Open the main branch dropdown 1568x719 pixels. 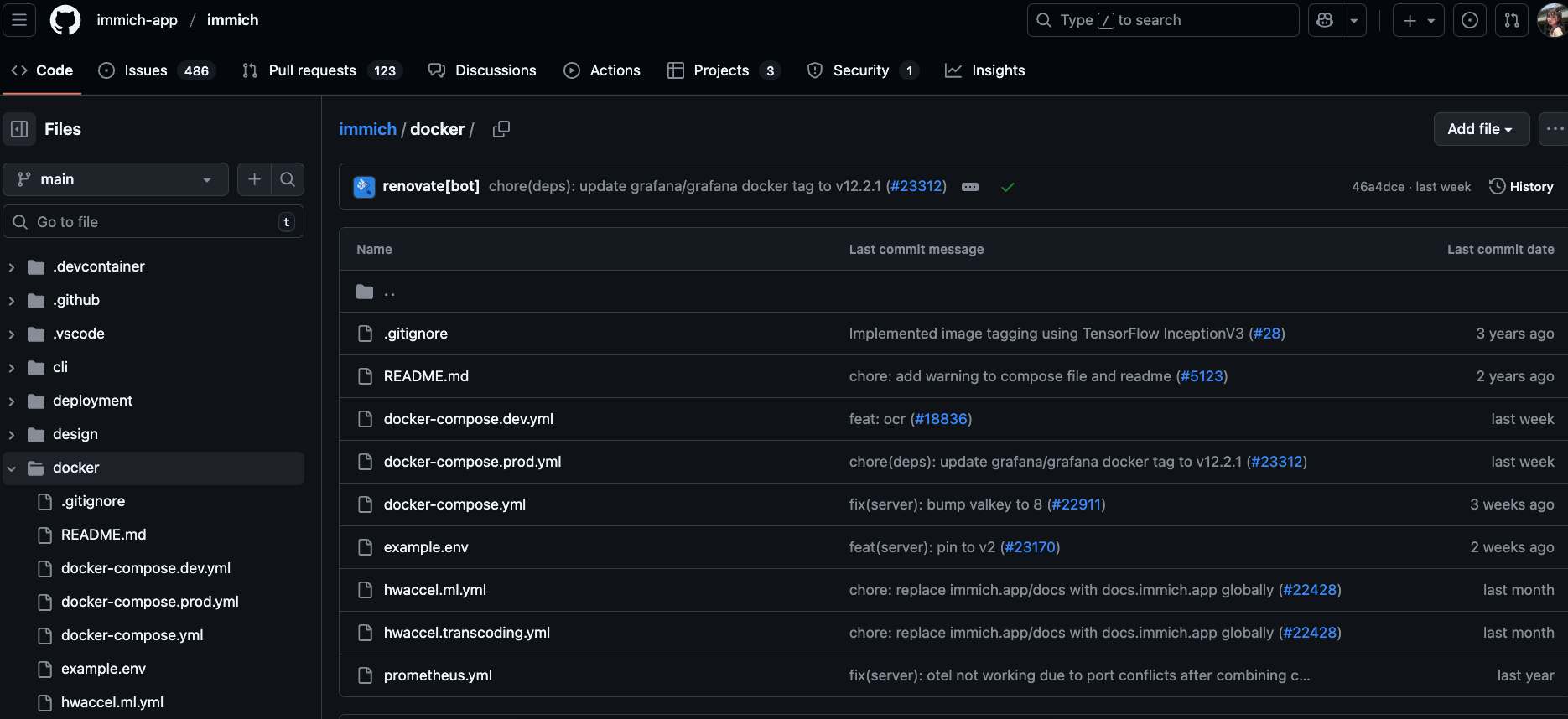click(x=116, y=179)
